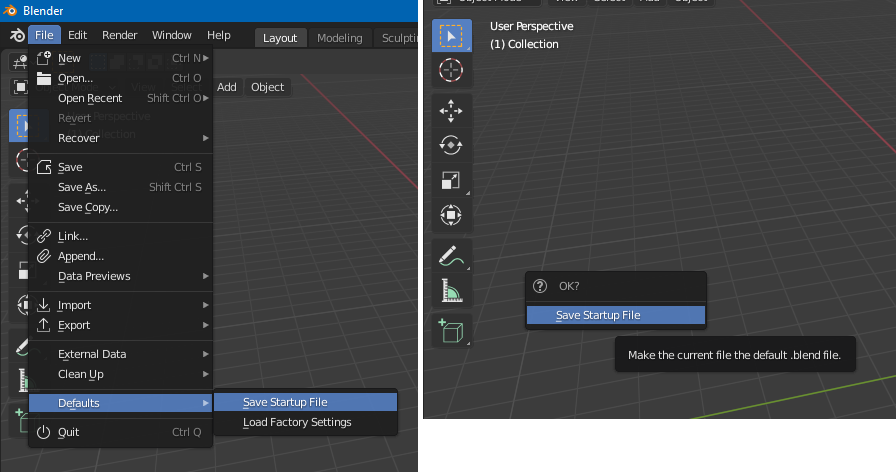The width and height of the screenshot is (896, 472).
Task: Click Save Startup File in Defaults submenu
Action: 306,402
